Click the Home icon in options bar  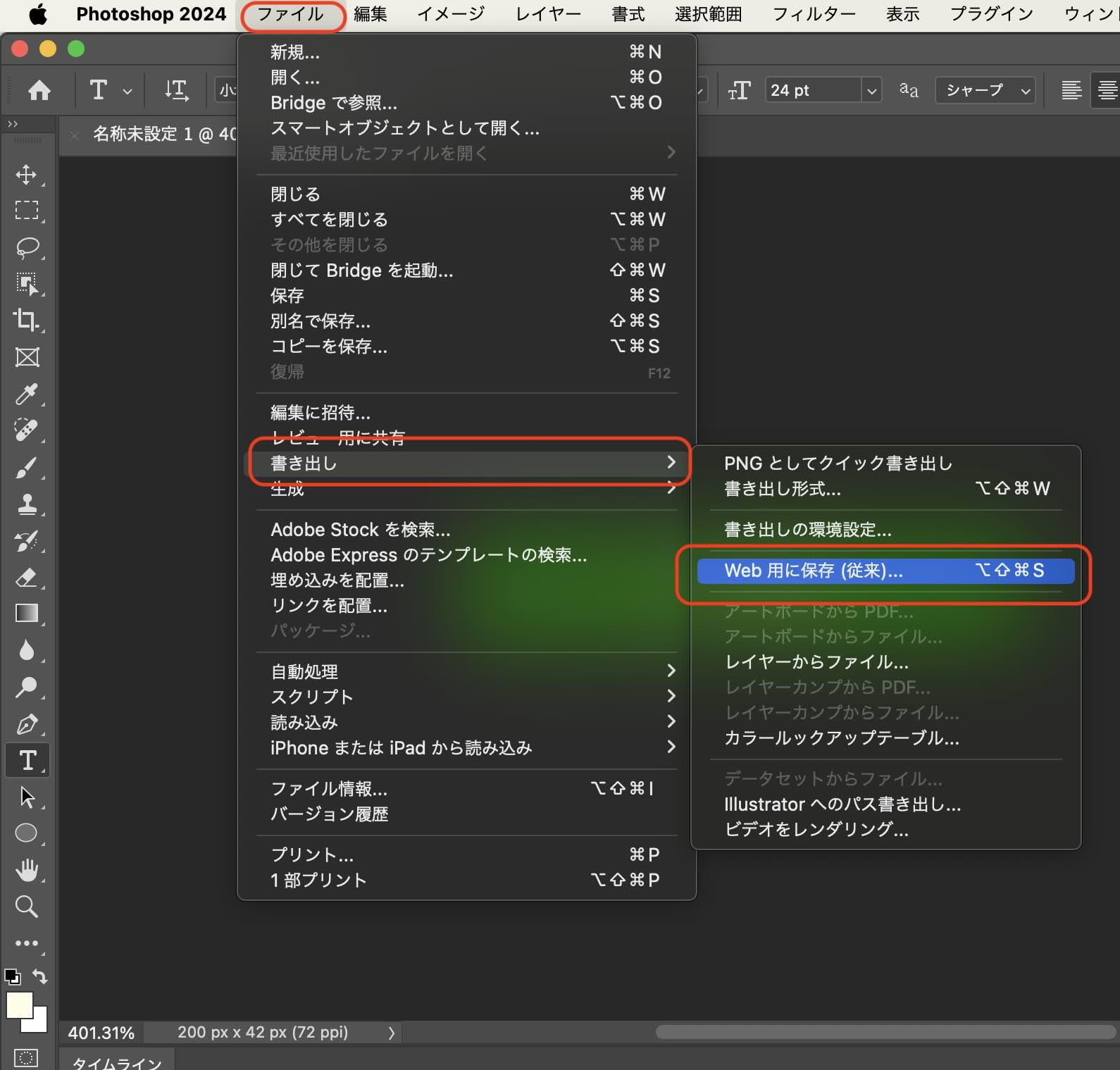[39, 90]
